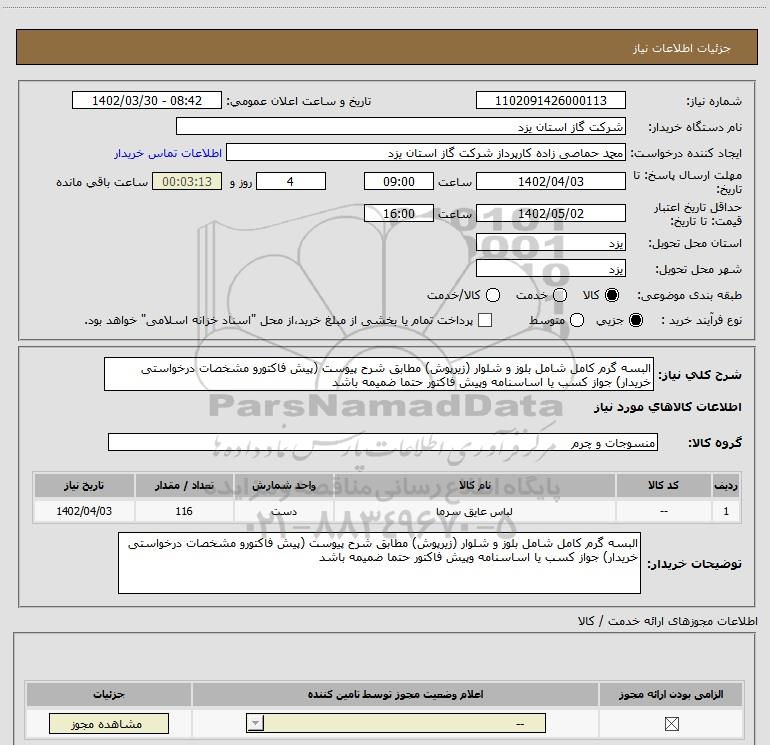Select the کالا radio button
Viewport: 770px width, 745px height.
[x=612, y=295]
